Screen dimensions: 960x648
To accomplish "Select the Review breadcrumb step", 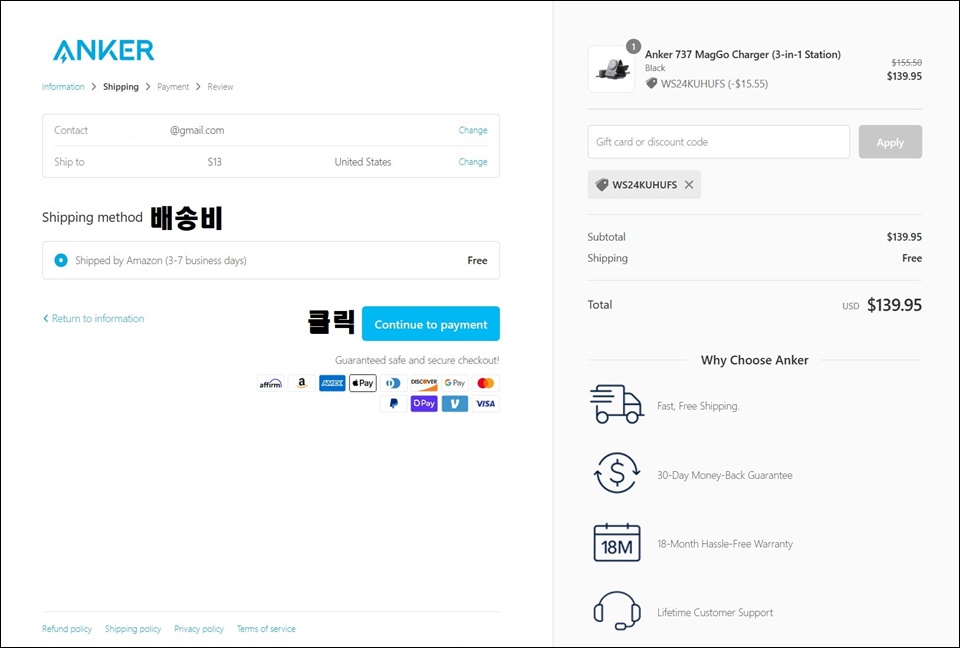I will tap(220, 87).
